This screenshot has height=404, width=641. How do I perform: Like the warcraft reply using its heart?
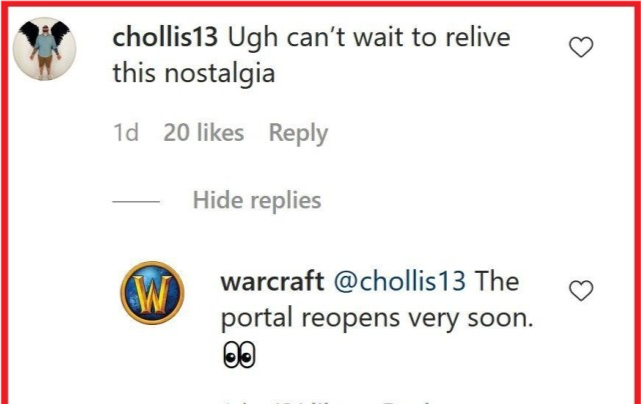point(581,291)
